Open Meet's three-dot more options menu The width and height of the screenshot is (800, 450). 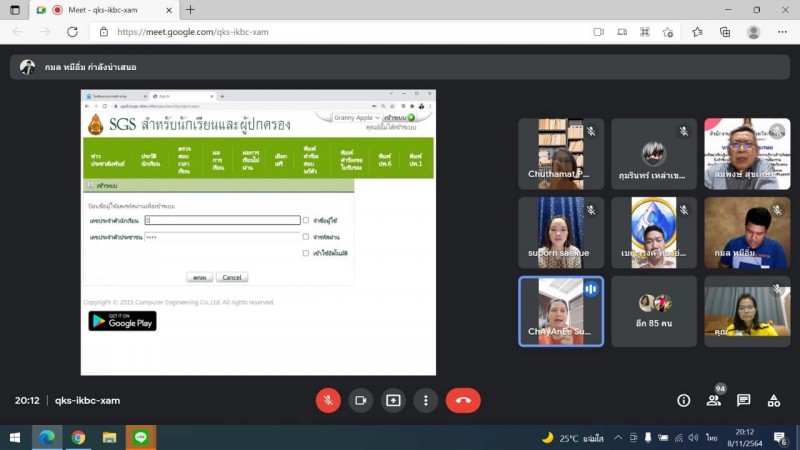tap(426, 400)
